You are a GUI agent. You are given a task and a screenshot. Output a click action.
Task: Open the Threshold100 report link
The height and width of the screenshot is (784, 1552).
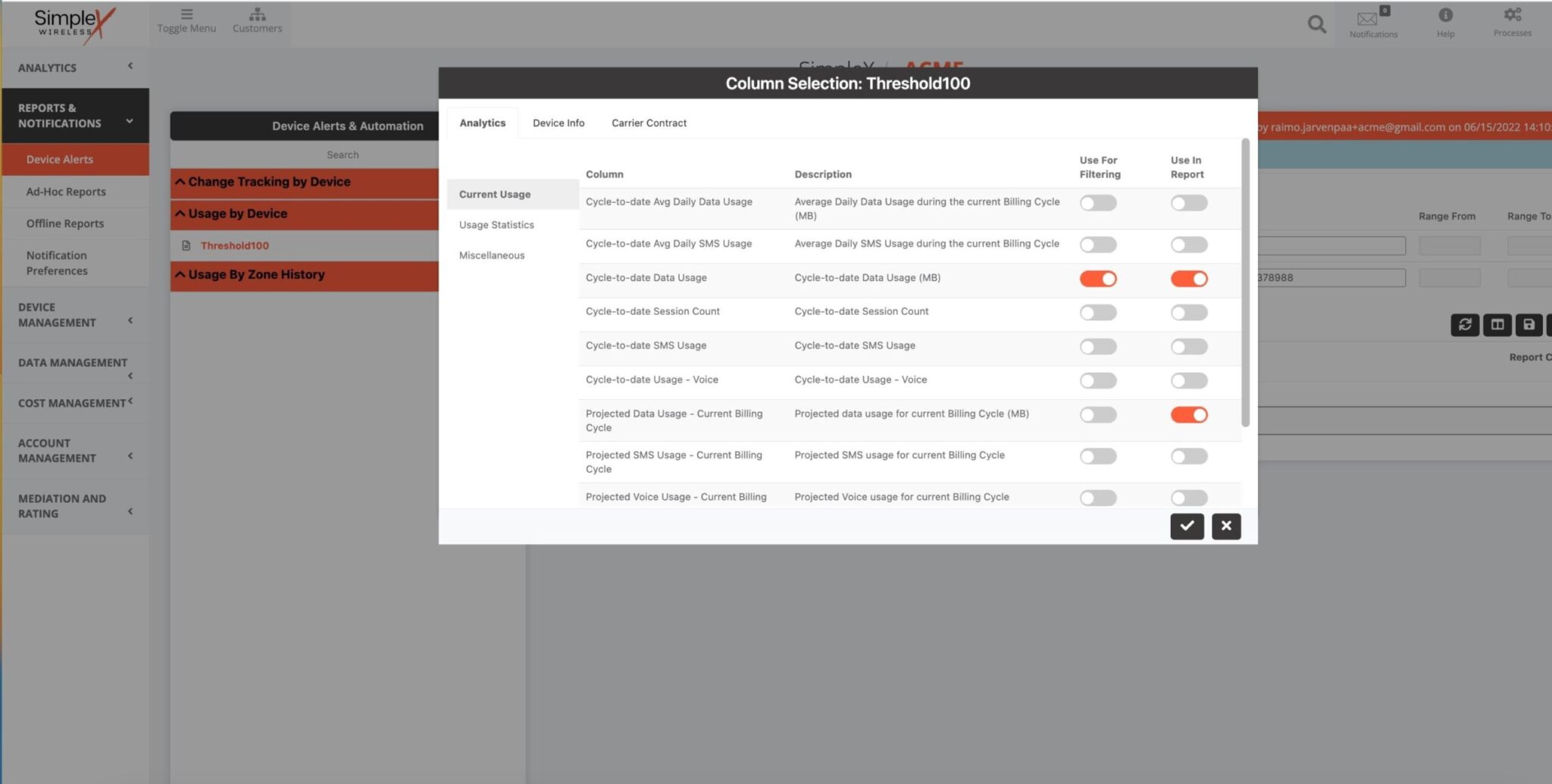[235, 245]
